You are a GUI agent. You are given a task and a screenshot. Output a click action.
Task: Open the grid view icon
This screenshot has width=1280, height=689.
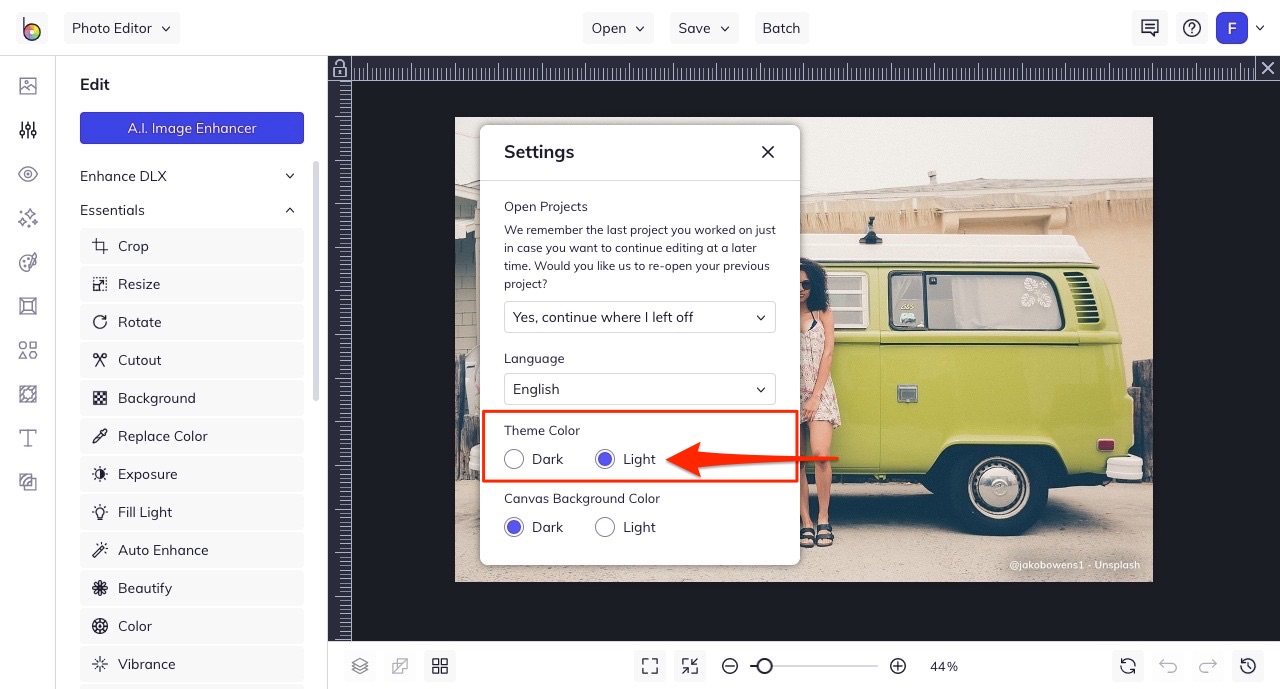[440, 666]
